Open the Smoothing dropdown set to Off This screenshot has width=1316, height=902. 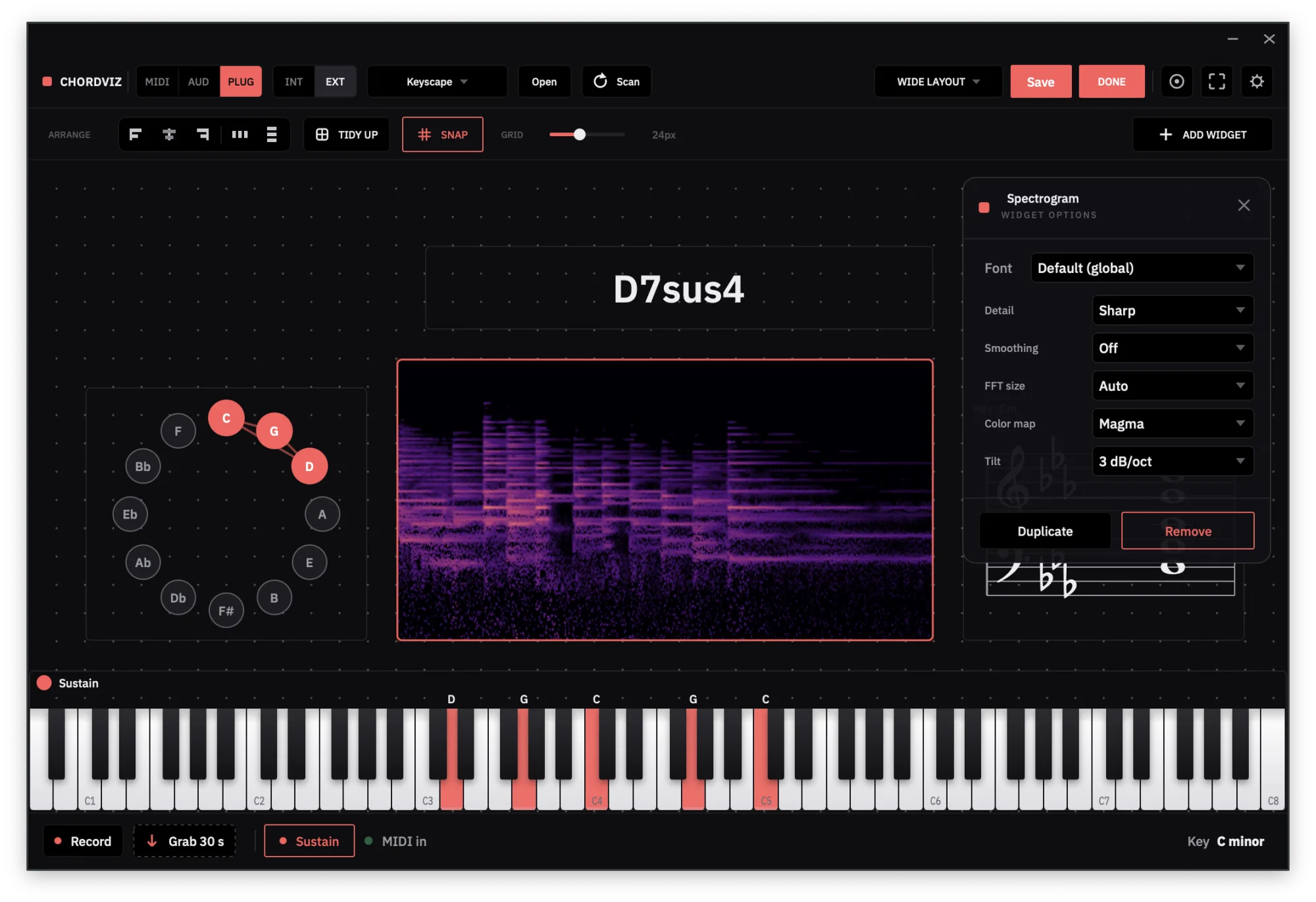coord(1173,348)
